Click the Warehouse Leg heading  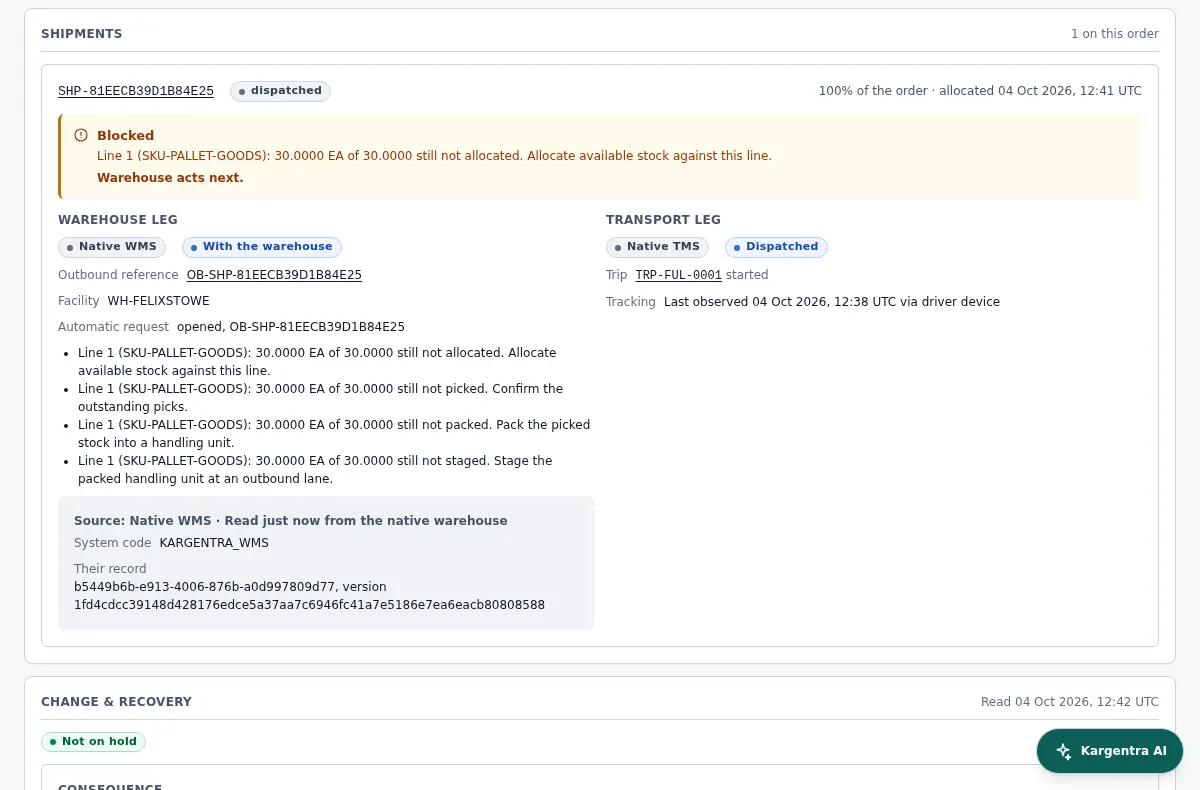pos(118,220)
